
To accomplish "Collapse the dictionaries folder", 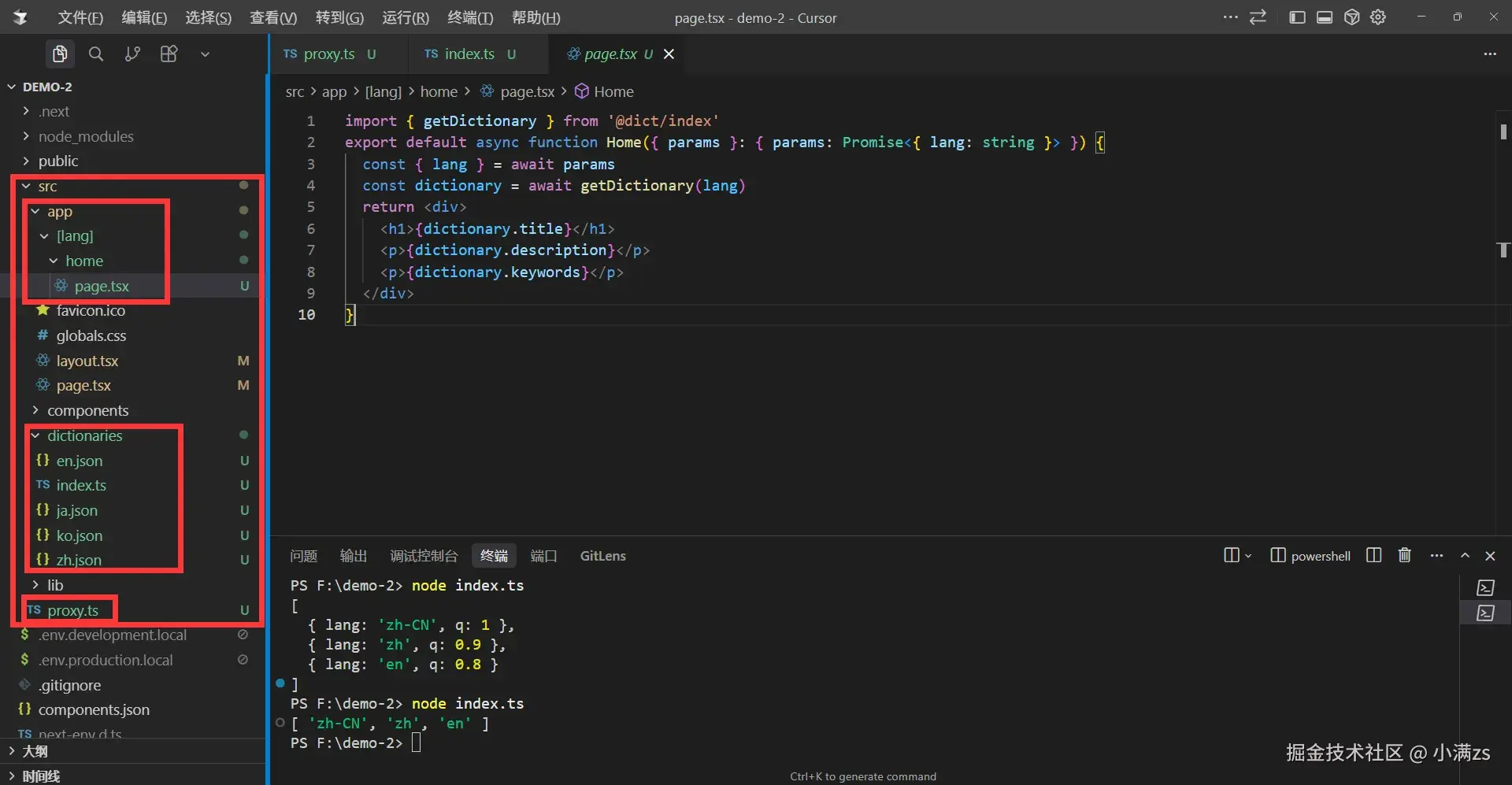I will point(84,435).
